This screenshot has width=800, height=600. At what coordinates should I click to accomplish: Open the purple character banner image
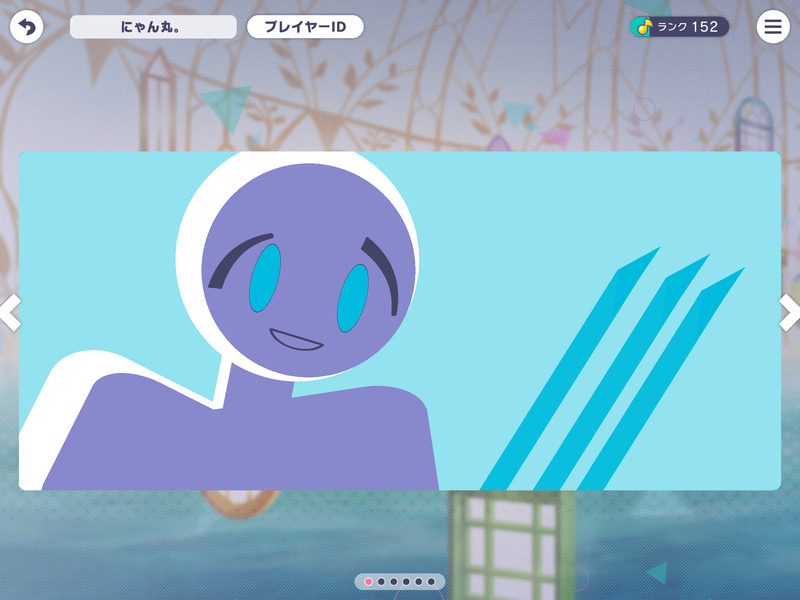(400, 321)
